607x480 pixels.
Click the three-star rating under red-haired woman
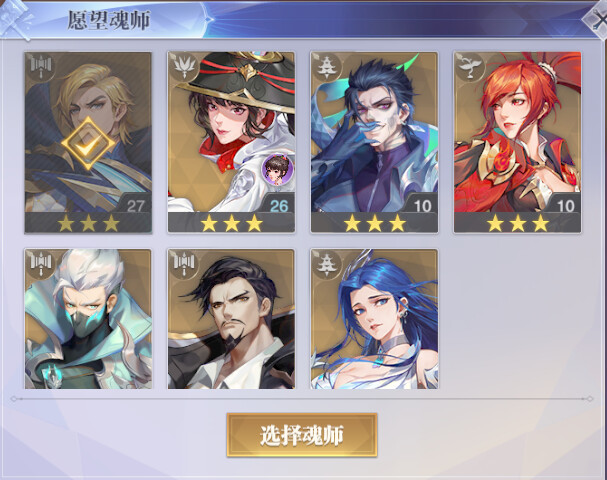coord(518,223)
